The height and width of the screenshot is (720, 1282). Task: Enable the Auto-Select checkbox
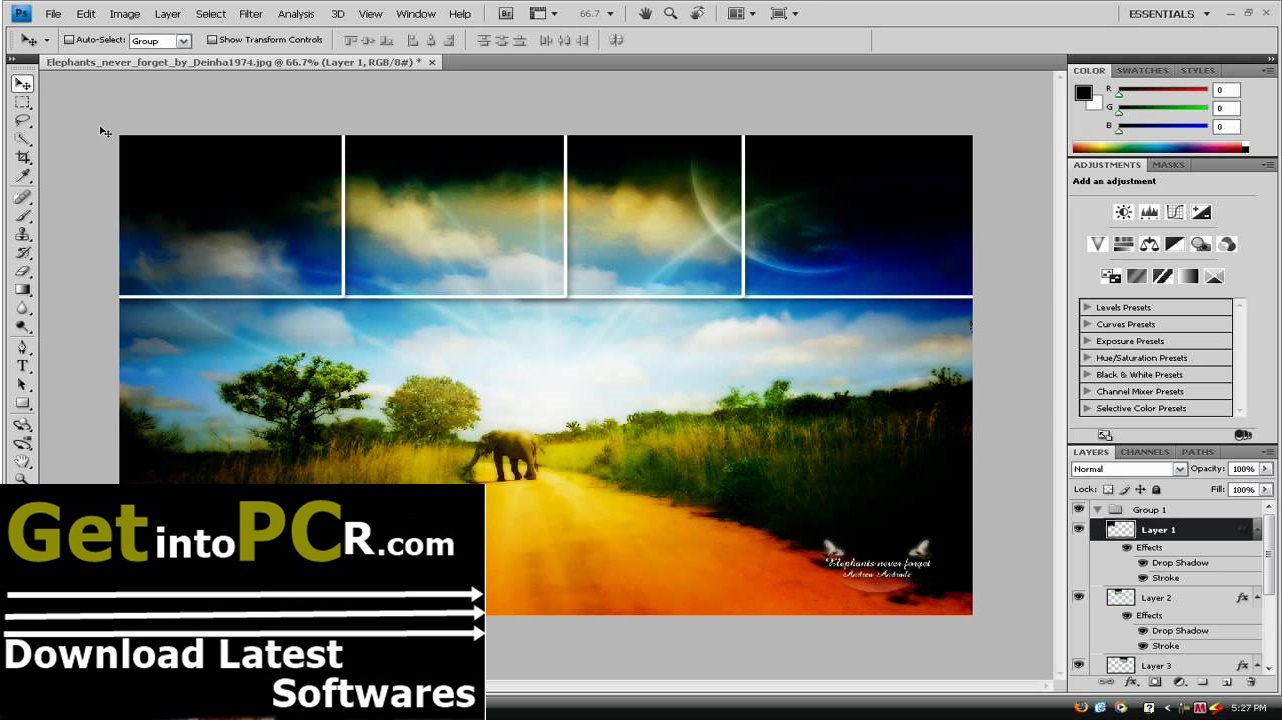[69, 40]
